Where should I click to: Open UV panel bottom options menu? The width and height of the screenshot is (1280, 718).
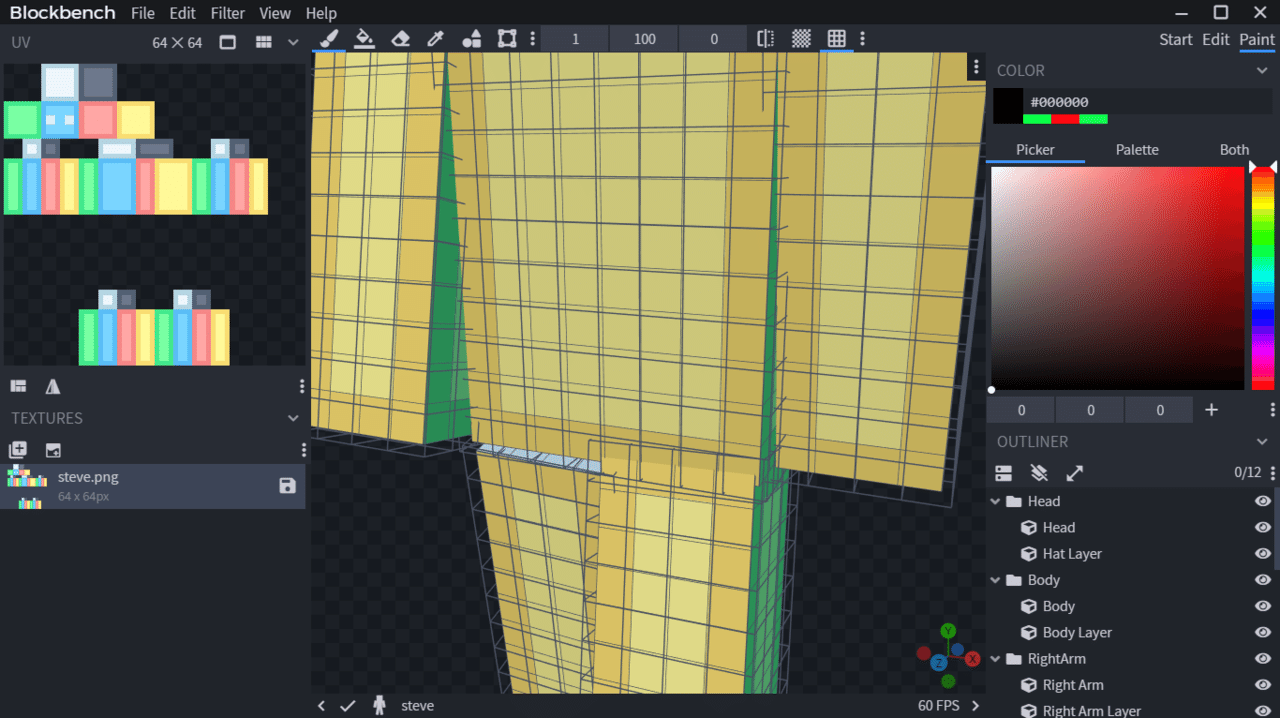[x=302, y=386]
